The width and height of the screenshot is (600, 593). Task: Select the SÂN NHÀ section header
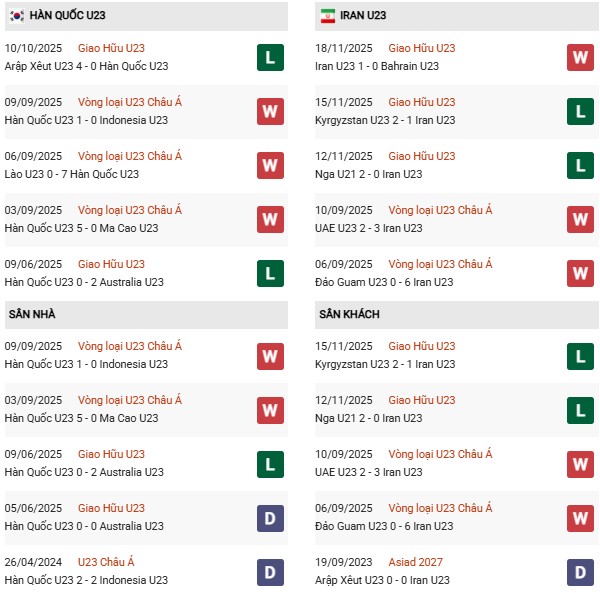coord(33,314)
